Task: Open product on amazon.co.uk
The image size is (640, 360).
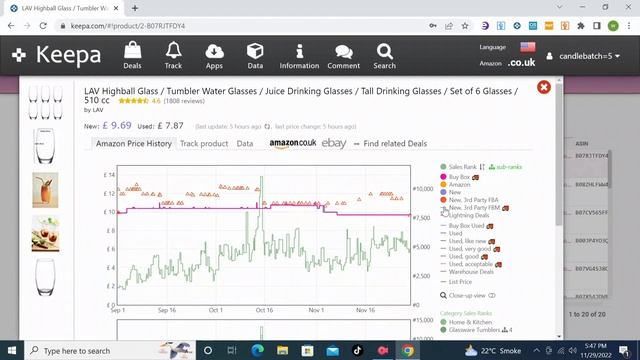Action: (x=293, y=143)
